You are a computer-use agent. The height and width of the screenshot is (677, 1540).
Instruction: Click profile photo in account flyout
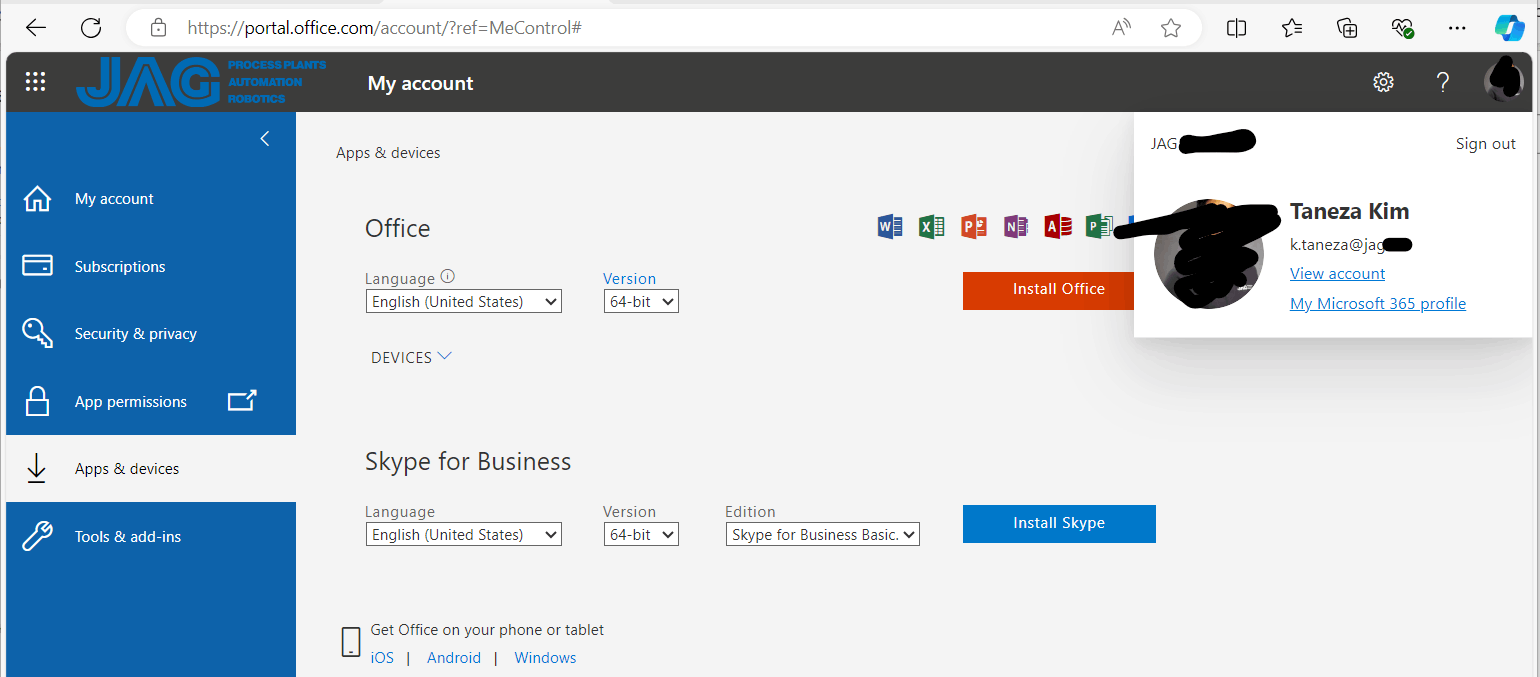click(x=1208, y=254)
